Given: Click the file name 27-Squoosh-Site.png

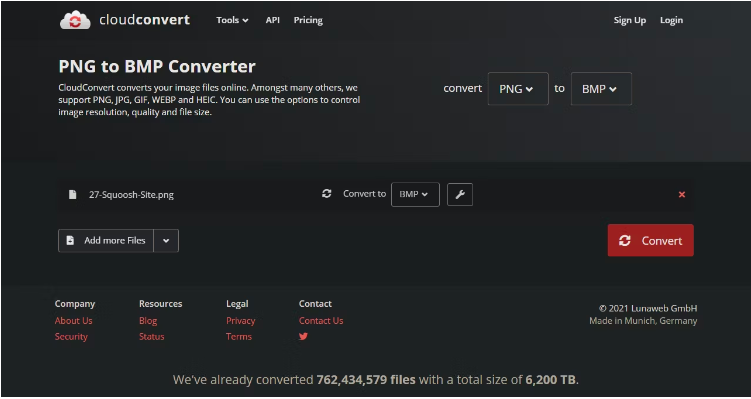Looking at the screenshot, I should pyautogui.click(x=131, y=195).
